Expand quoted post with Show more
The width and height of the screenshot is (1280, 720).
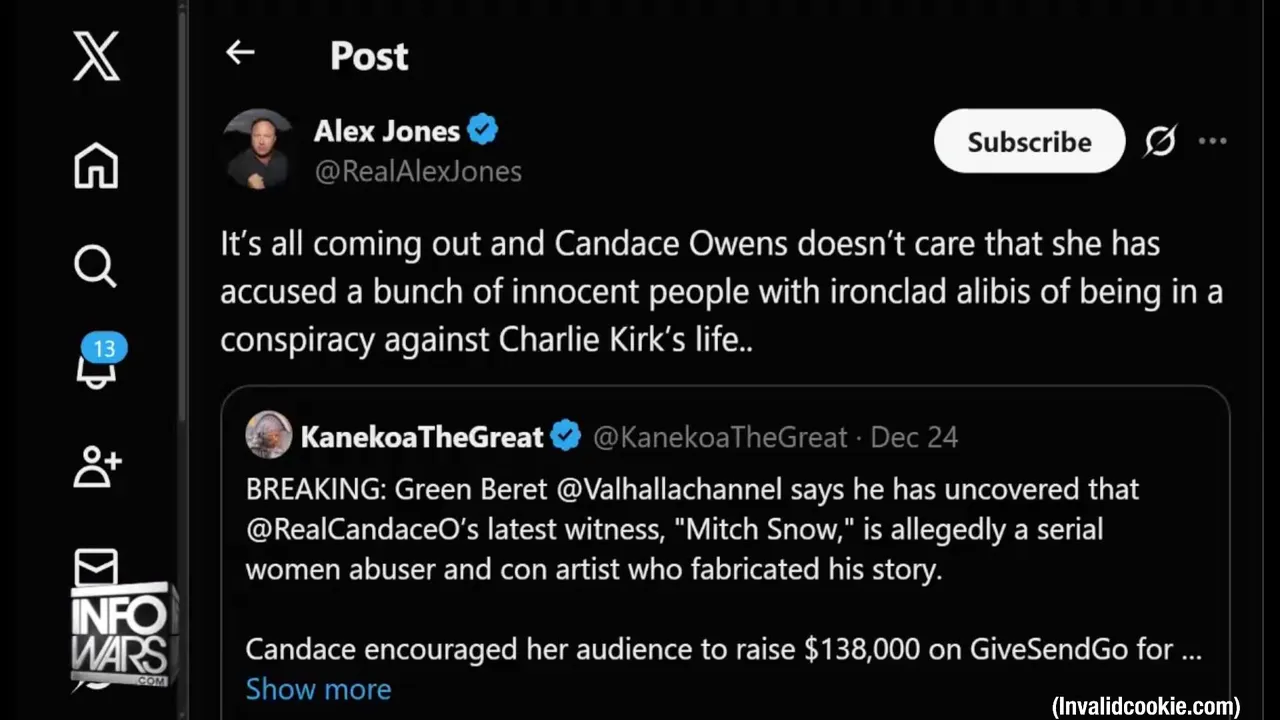coord(318,689)
